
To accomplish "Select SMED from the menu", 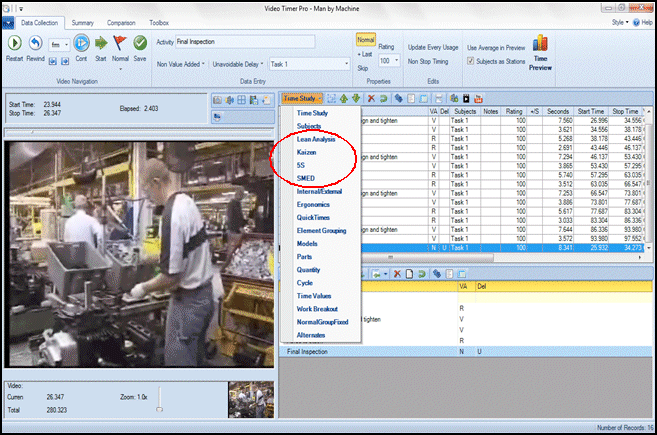I will coord(305,178).
